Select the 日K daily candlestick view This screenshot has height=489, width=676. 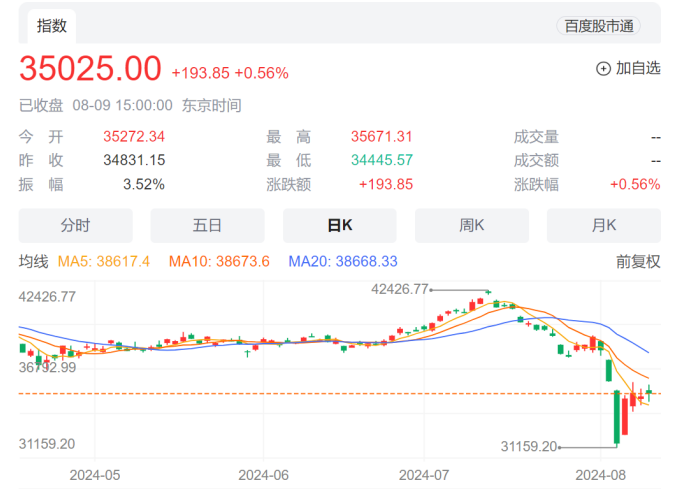(x=340, y=225)
